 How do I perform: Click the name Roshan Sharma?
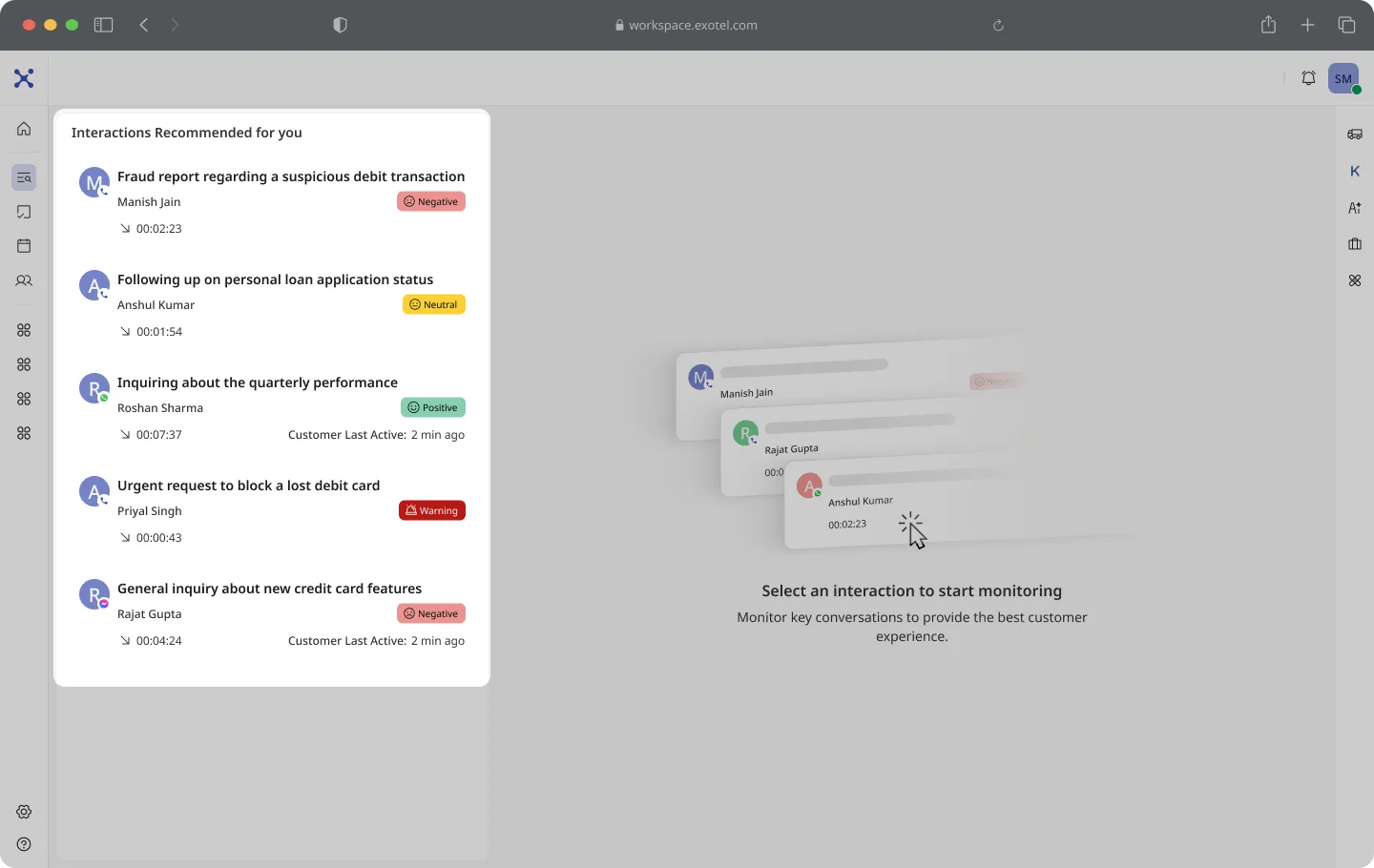click(160, 408)
